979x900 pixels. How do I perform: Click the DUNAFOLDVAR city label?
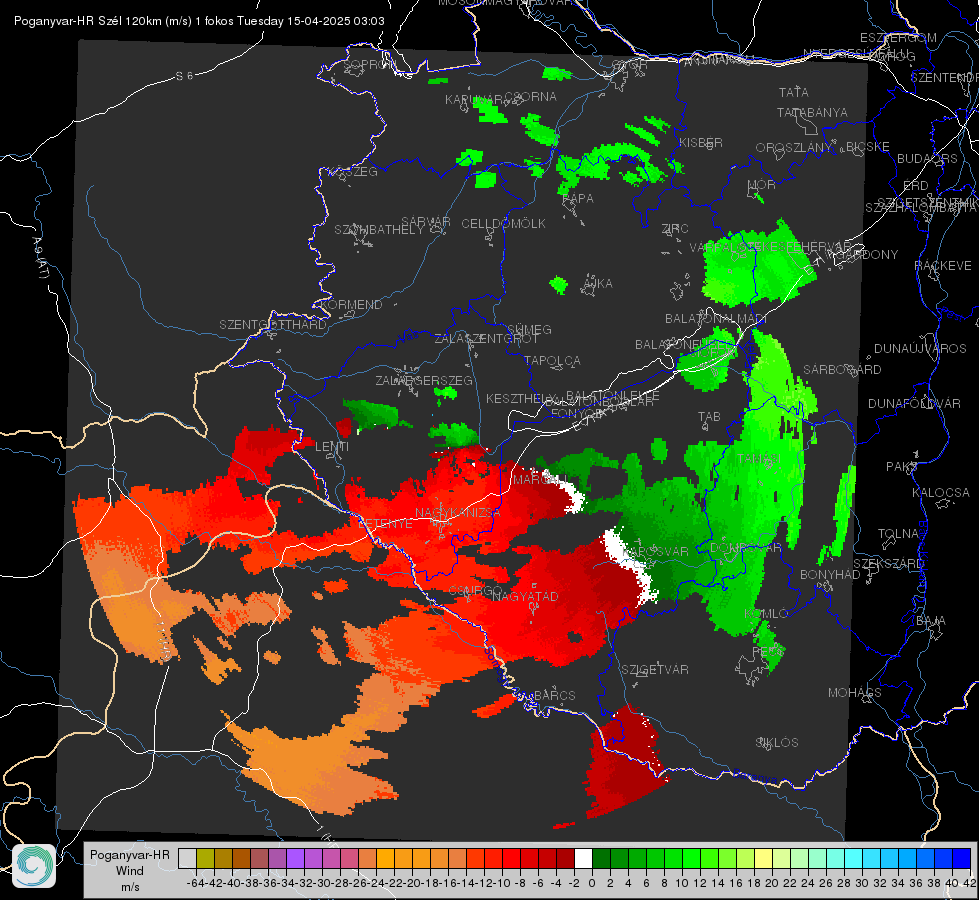pos(914,403)
